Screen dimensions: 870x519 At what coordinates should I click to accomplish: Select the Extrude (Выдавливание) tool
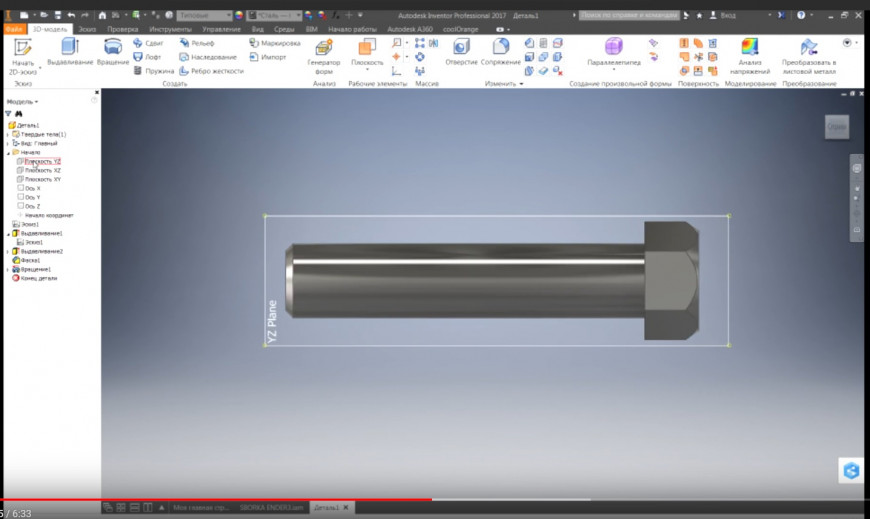tap(69, 48)
